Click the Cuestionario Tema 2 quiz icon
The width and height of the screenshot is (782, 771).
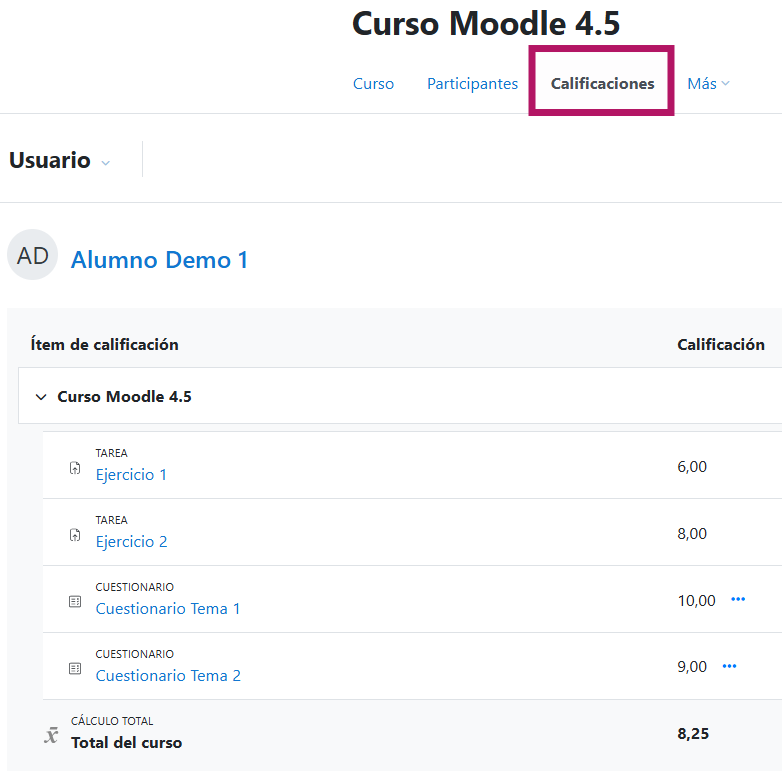click(x=75, y=669)
